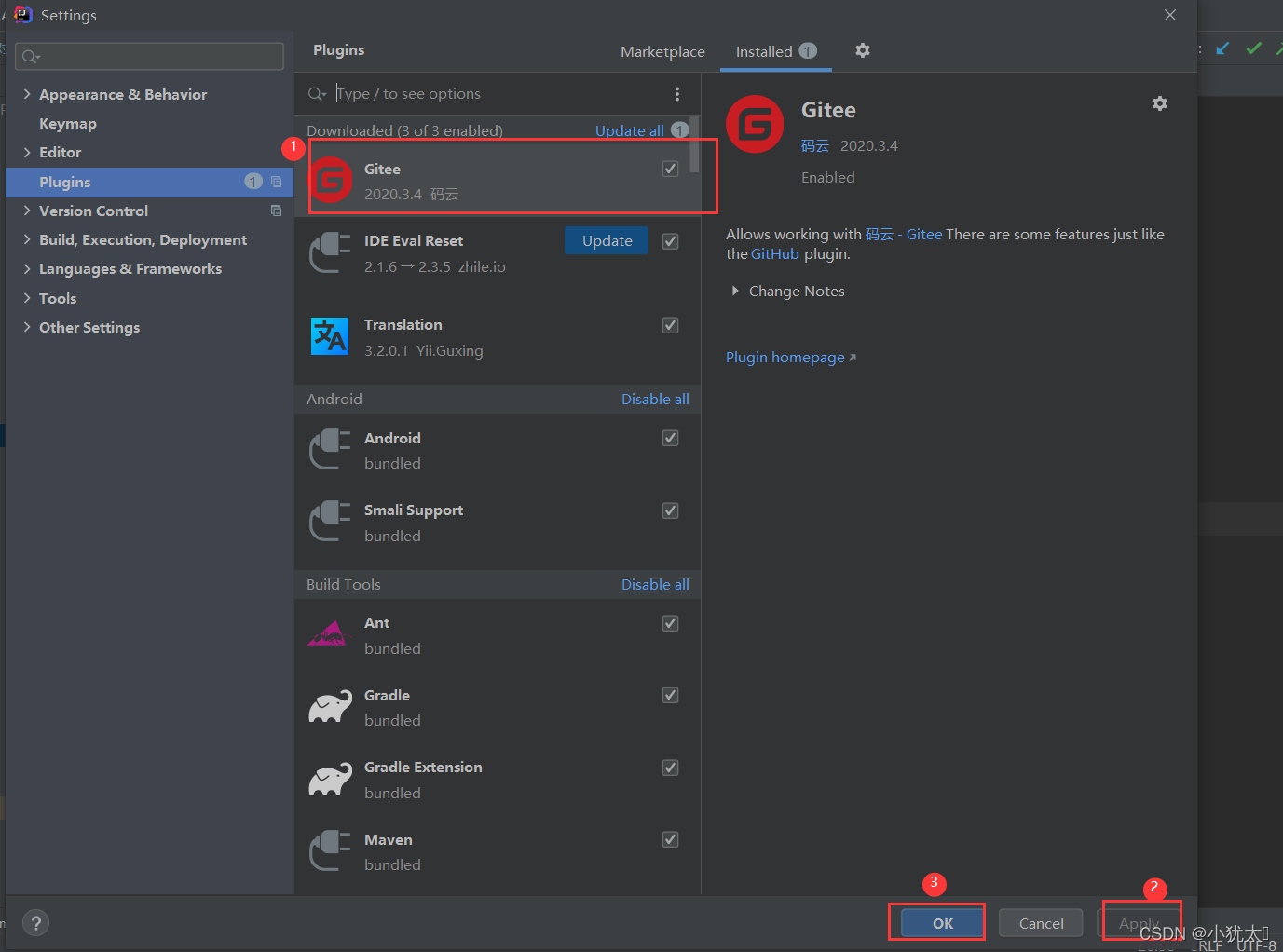Click the Gitee plugin logo in the list

330,180
